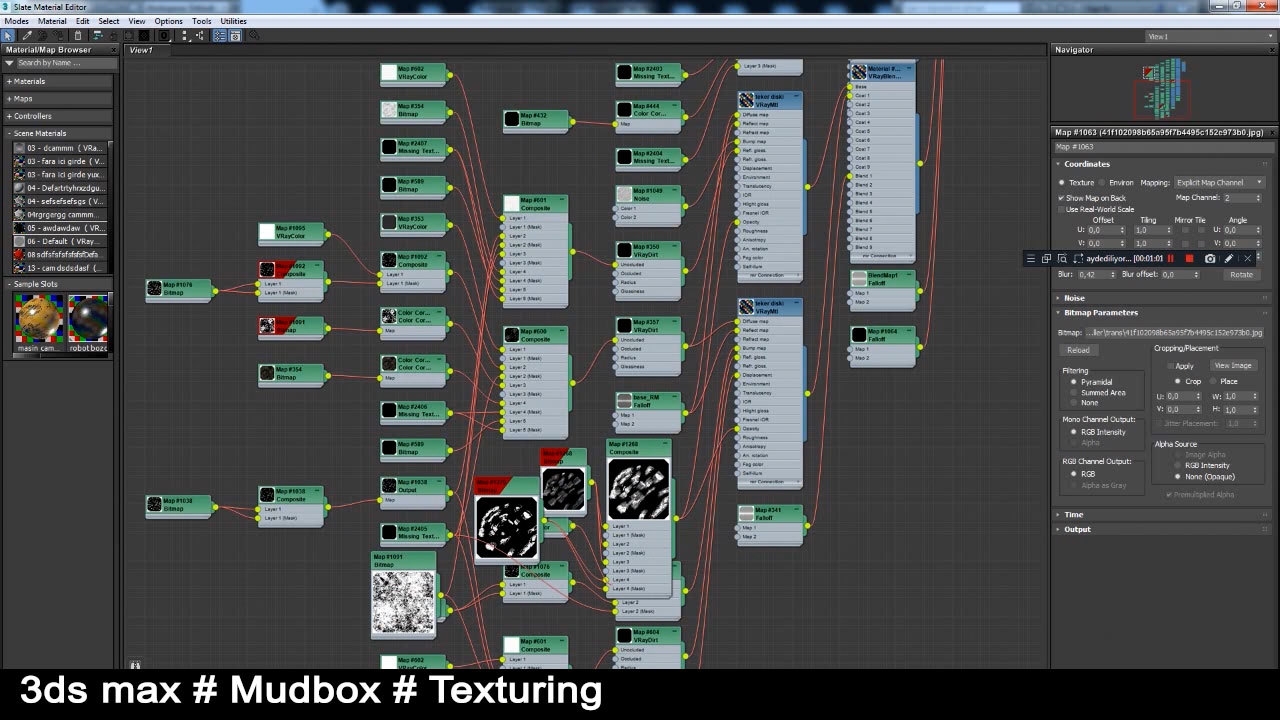This screenshot has height=720, width=1280.
Task: Click the recorder region-search icon
Action: [x=1062, y=259]
